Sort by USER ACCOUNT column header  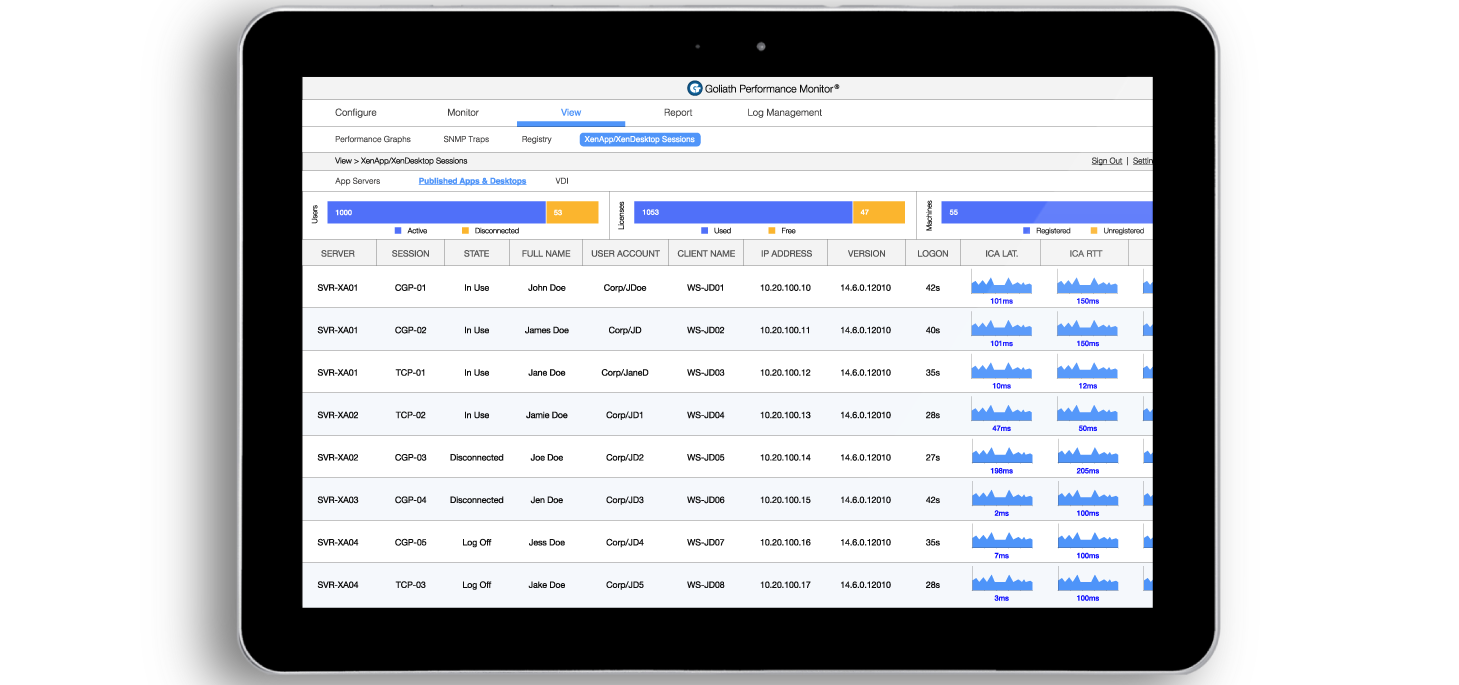625,253
